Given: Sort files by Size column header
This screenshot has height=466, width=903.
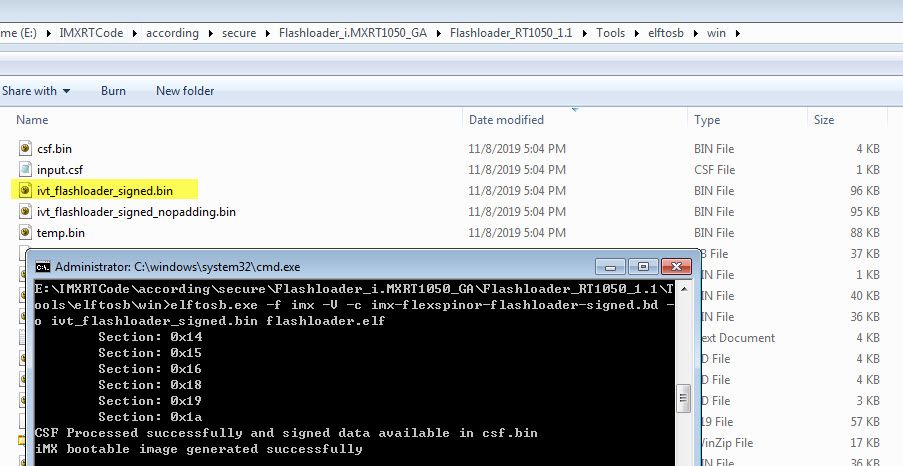Looking at the screenshot, I should pos(824,120).
